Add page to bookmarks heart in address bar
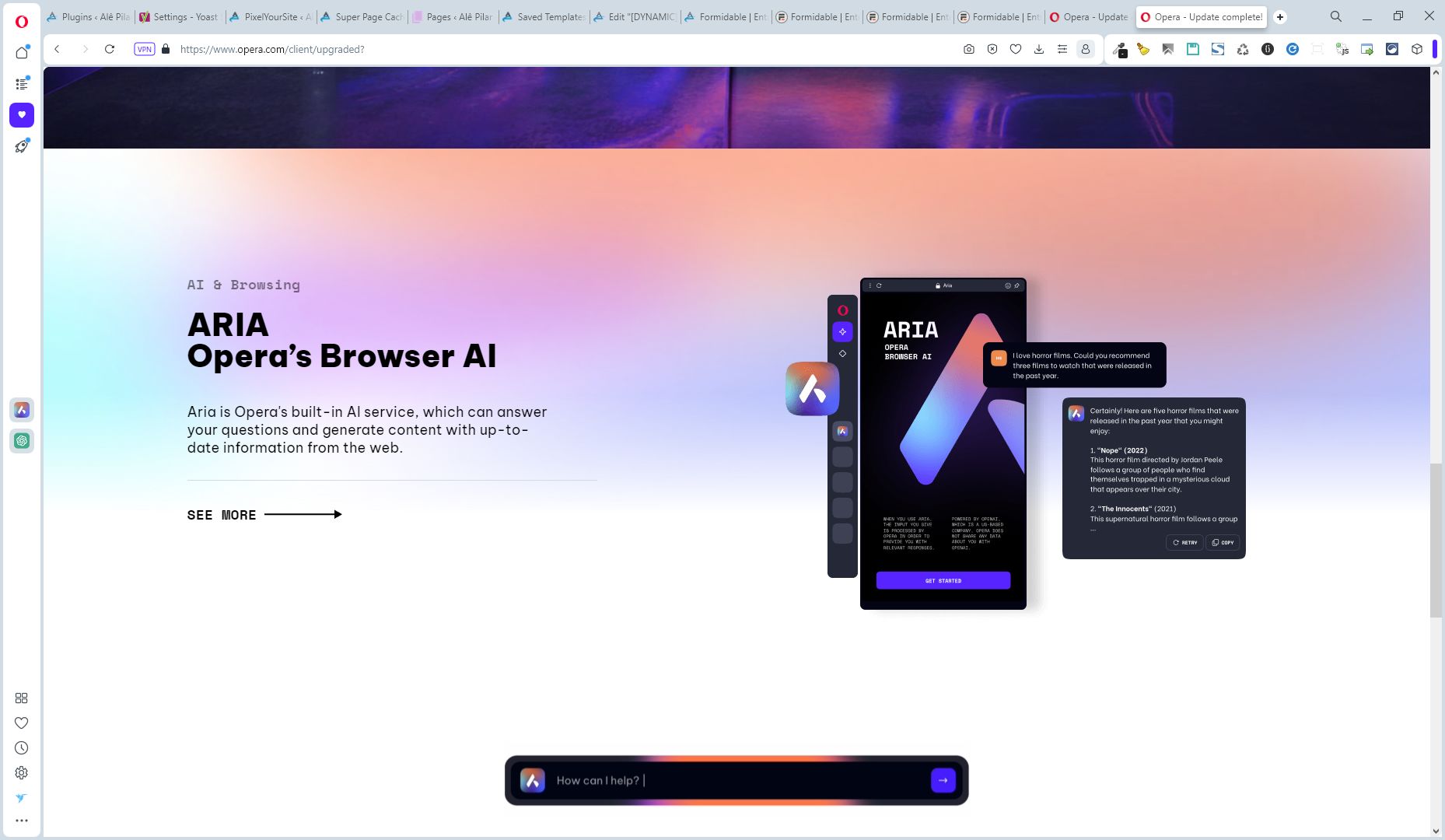The height and width of the screenshot is (840, 1445). [1016, 49]
